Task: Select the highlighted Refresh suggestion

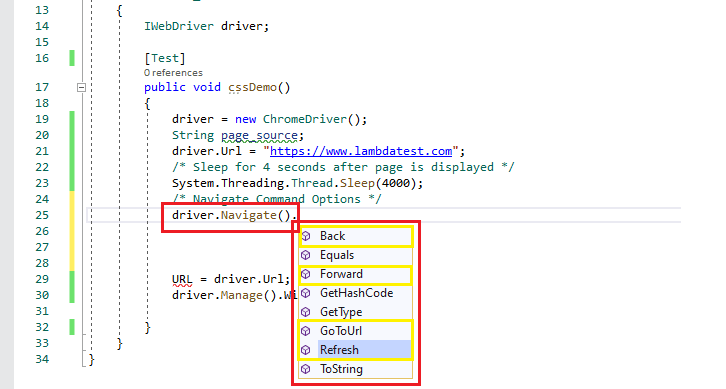Action: 356,350
